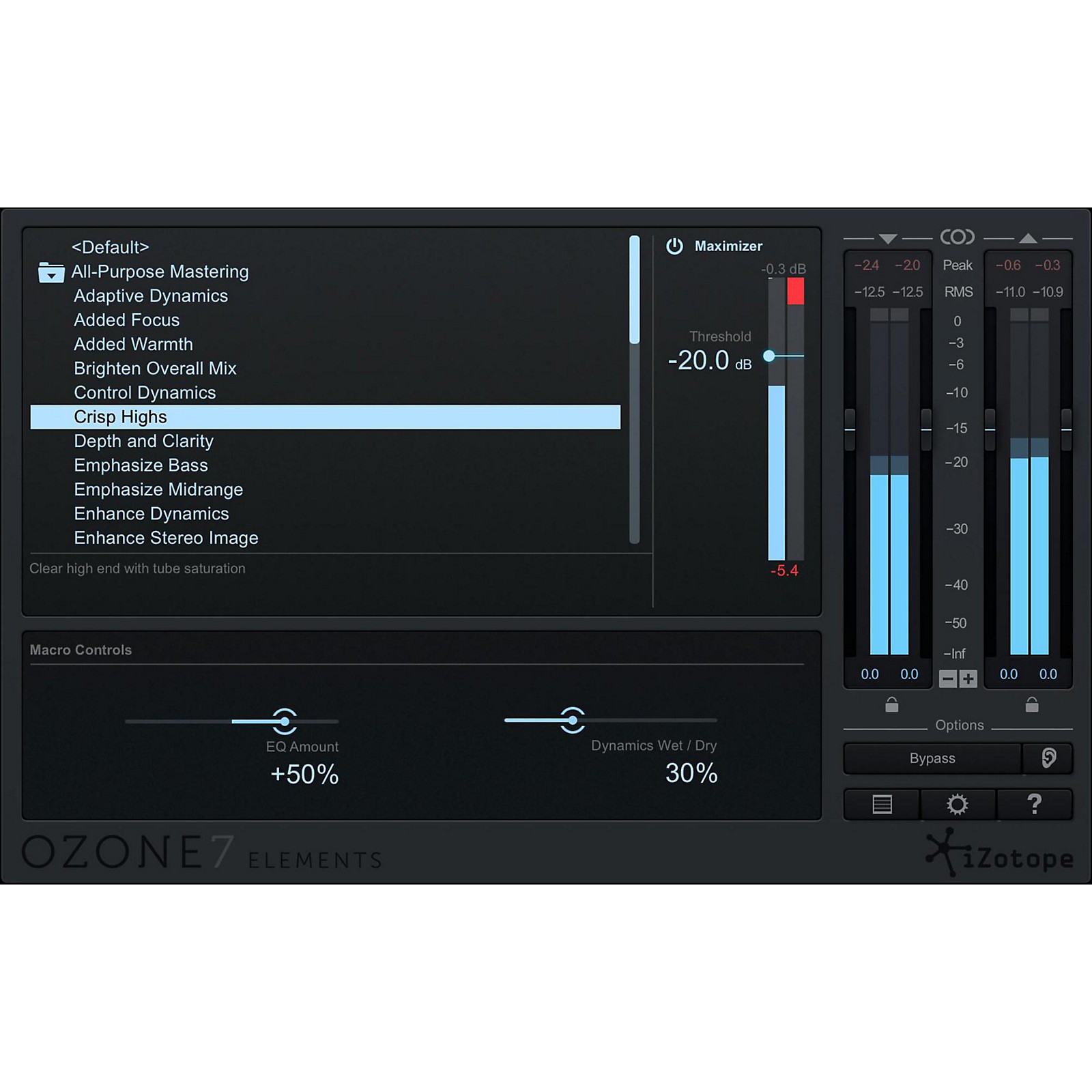Load the Emphasize Midrange preset
Image resolution: width=1092 pixels, height=1092 pixels.
pos(158,489)
